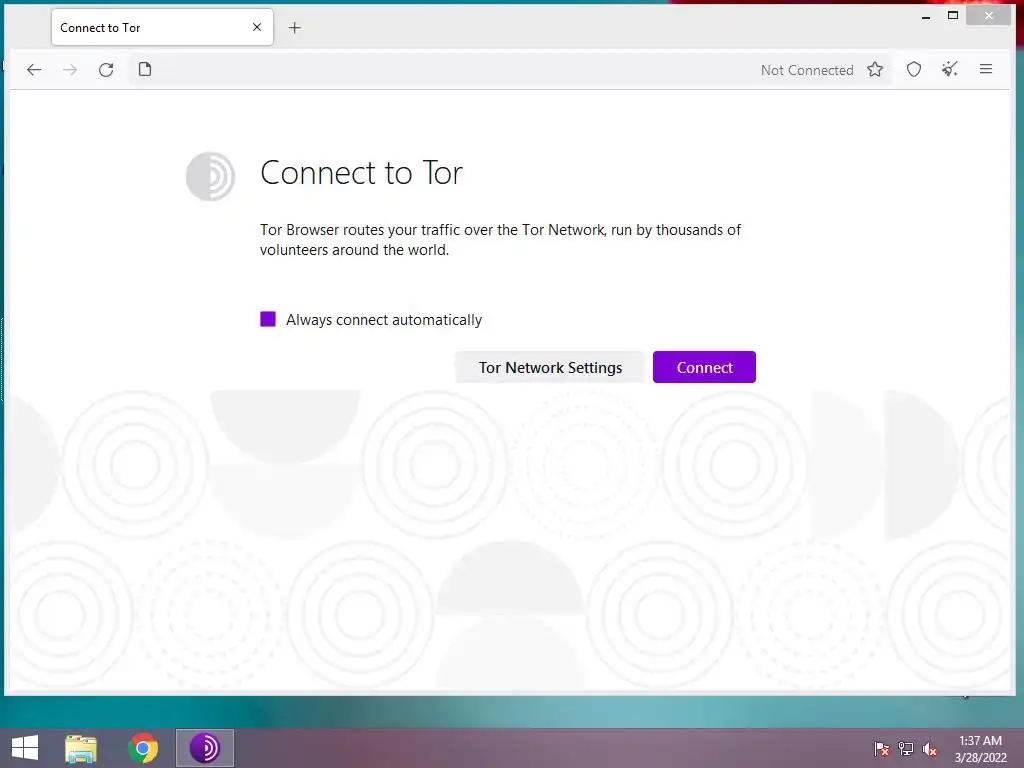Click the Tor onion logo beside the heading
The width and height of the screenshot is (1024, 768).
click(210, 176)
